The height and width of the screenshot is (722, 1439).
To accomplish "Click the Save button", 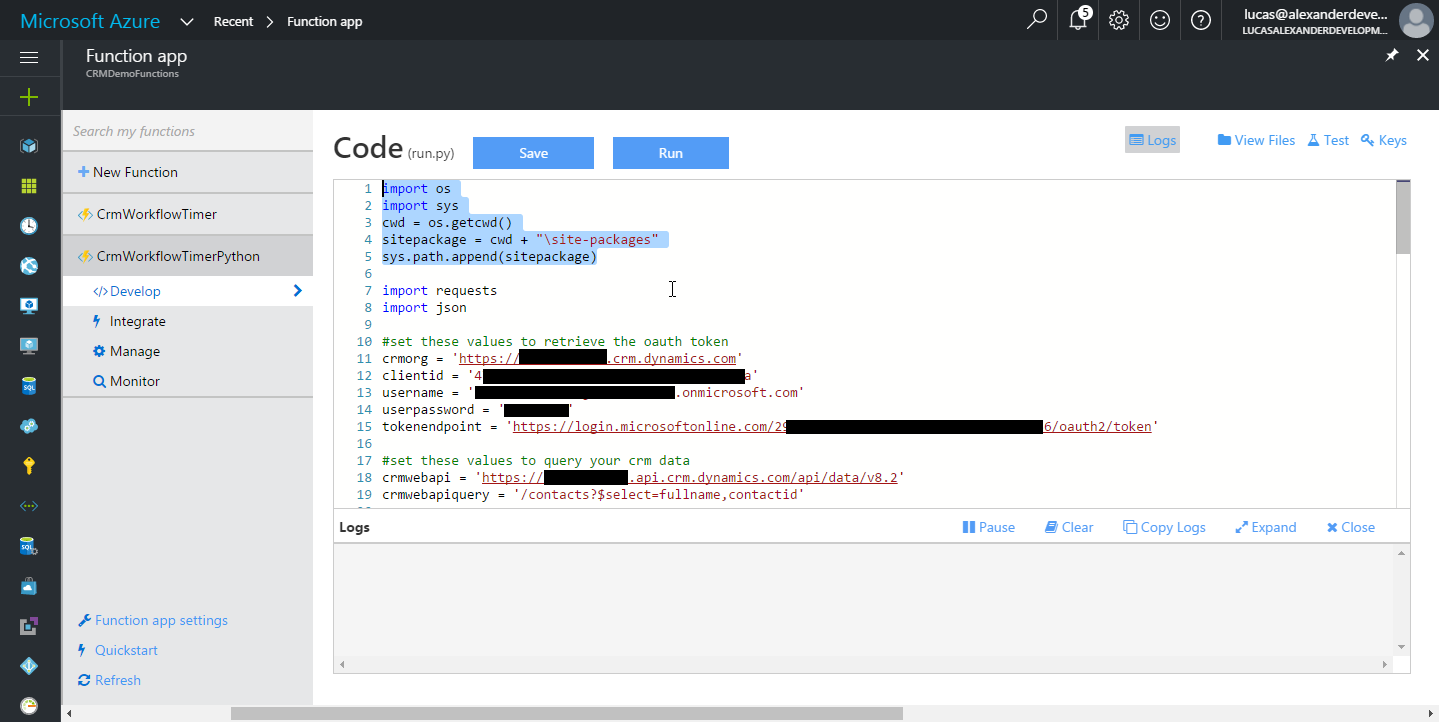I will pos(533,153).
